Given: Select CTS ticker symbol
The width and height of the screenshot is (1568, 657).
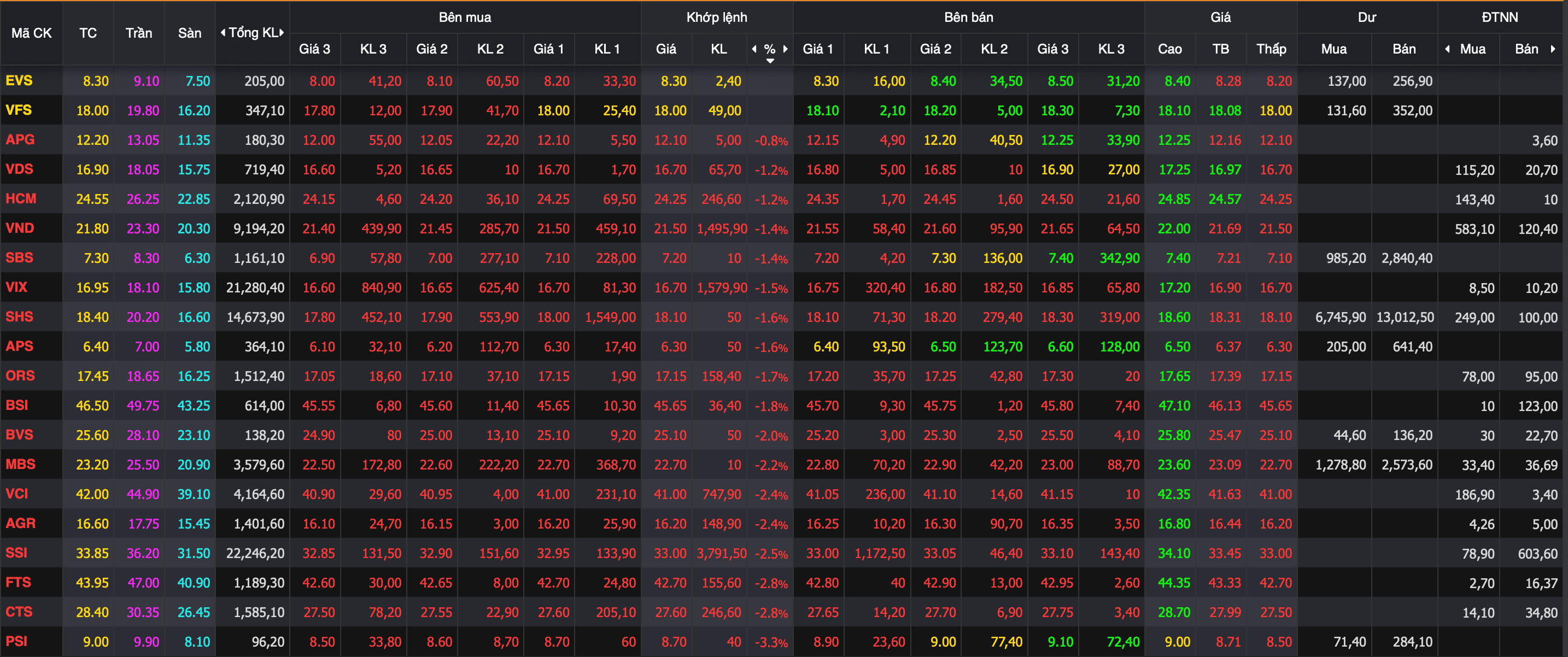Looking at the screenshot, I should 19,612.
